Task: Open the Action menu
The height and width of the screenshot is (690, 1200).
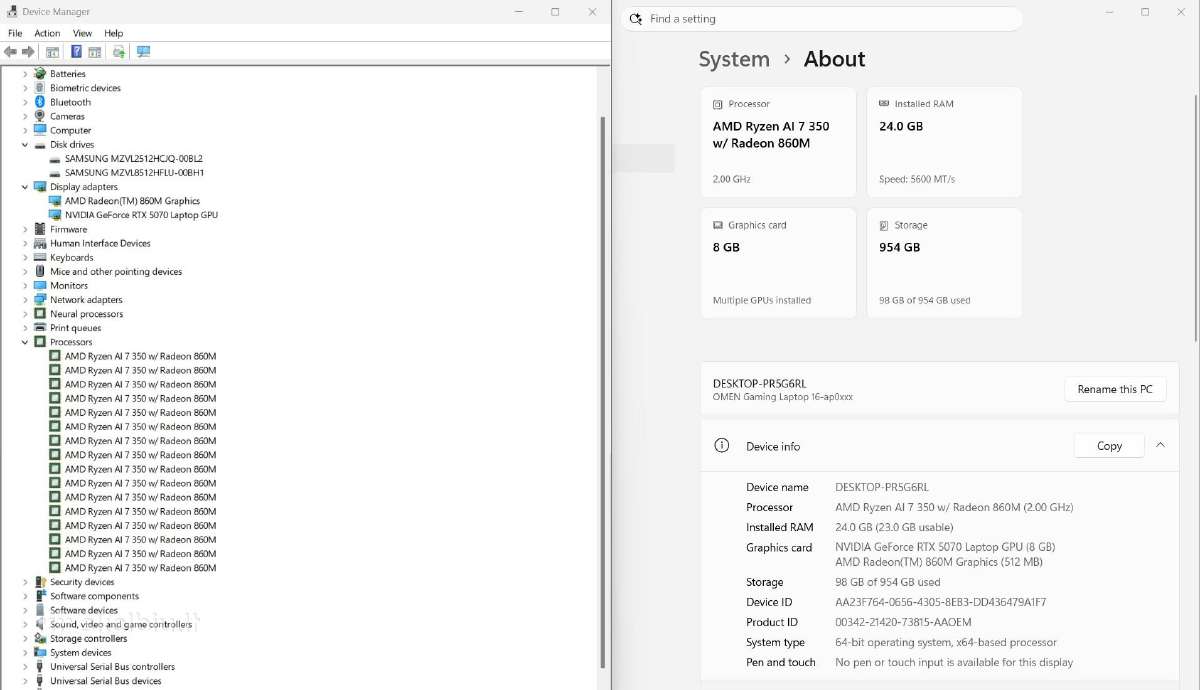Action: point(47,33)
